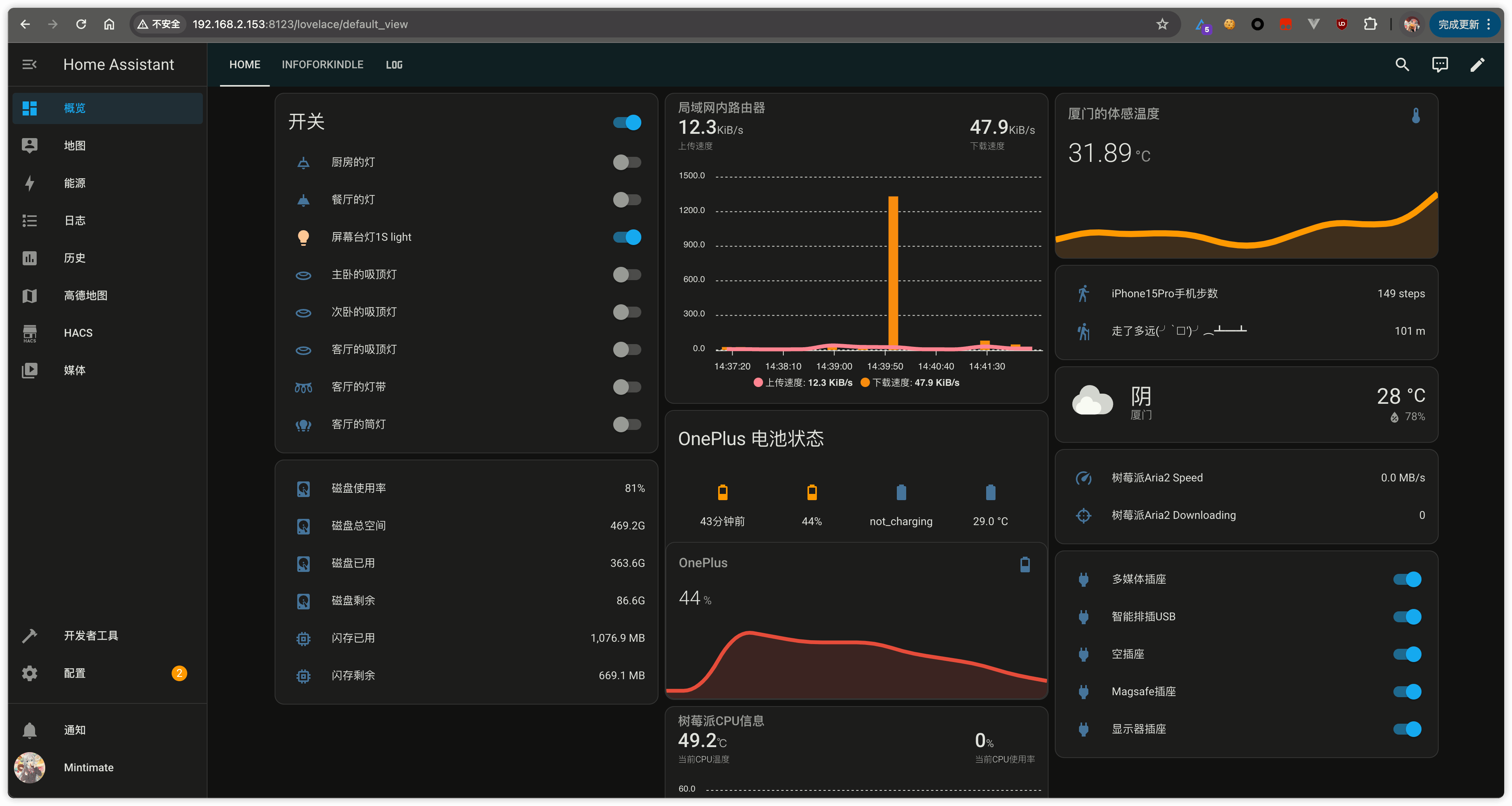
Task: Open the Mintimate user profile
Action: (x=88, y=767)
